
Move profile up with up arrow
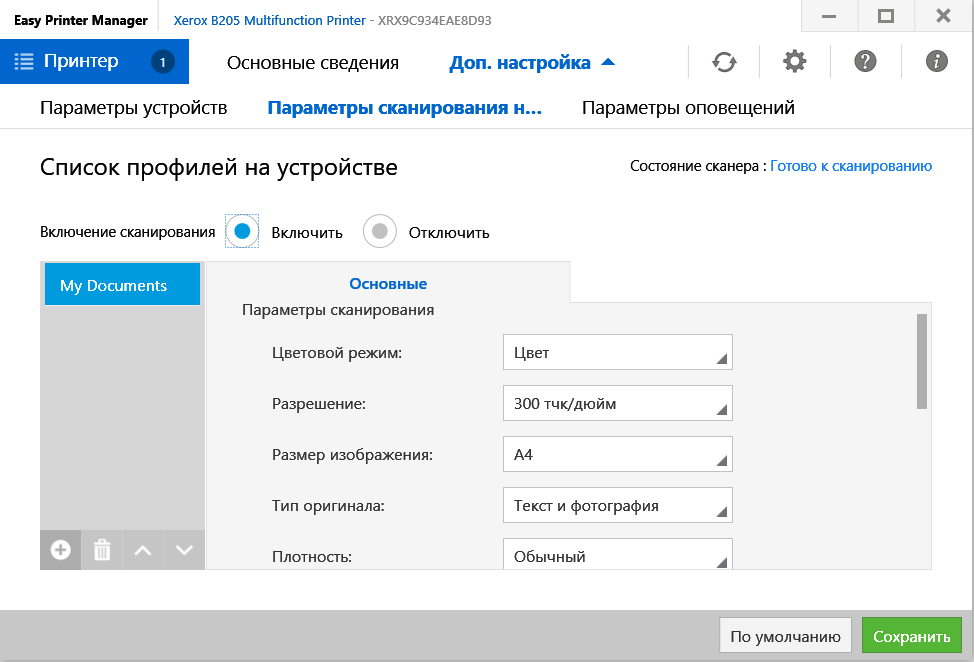click(143, 550)
